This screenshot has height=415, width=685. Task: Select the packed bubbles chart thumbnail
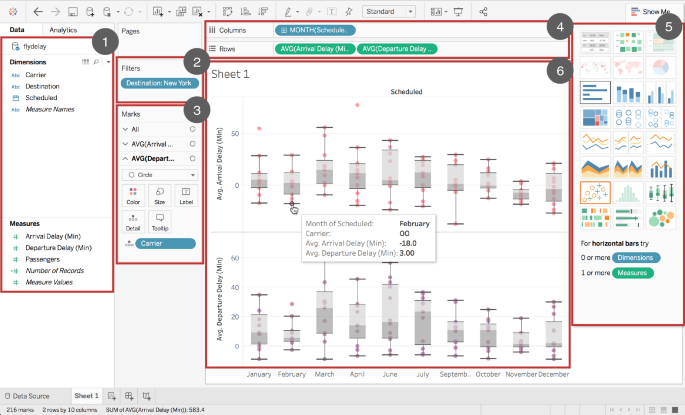pyautogui.click(x=661, y=218)
